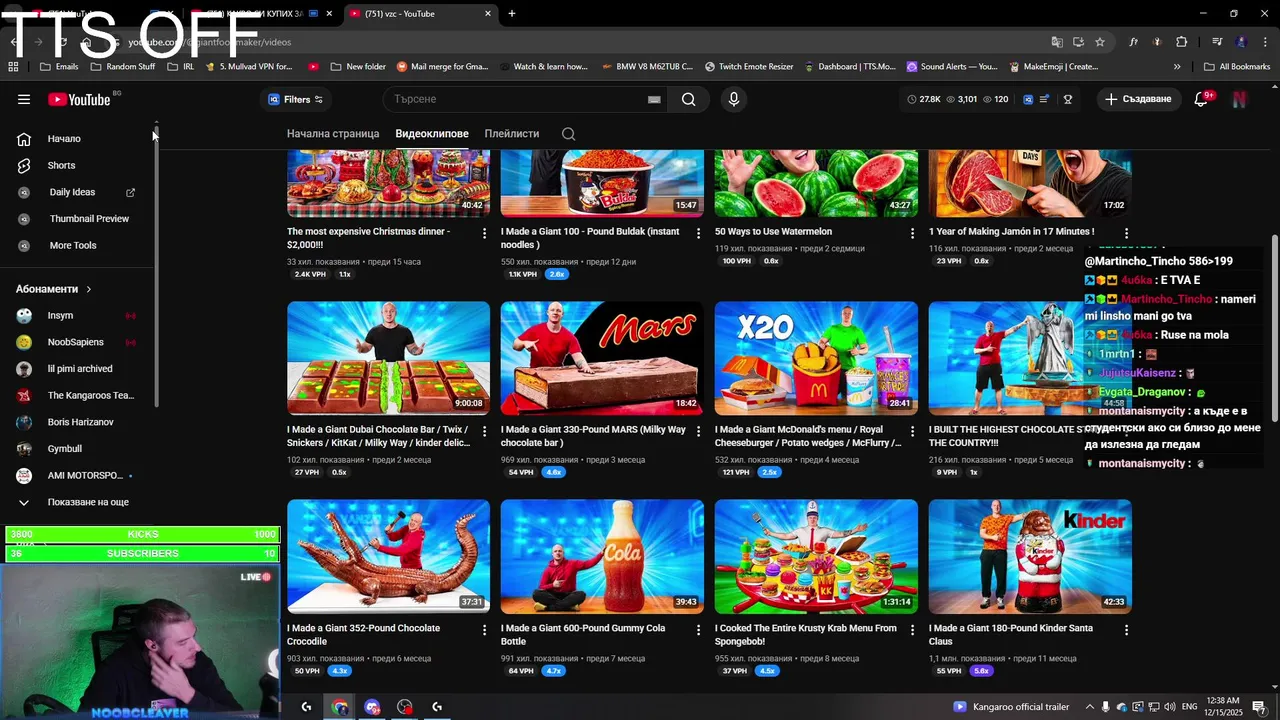Switch to the Начална страница tab

333,134
